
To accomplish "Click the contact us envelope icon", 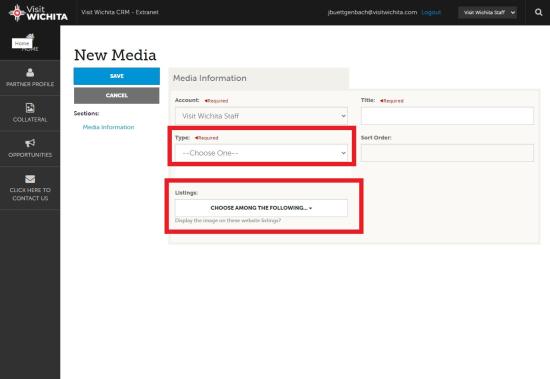I will coord(30,179).
